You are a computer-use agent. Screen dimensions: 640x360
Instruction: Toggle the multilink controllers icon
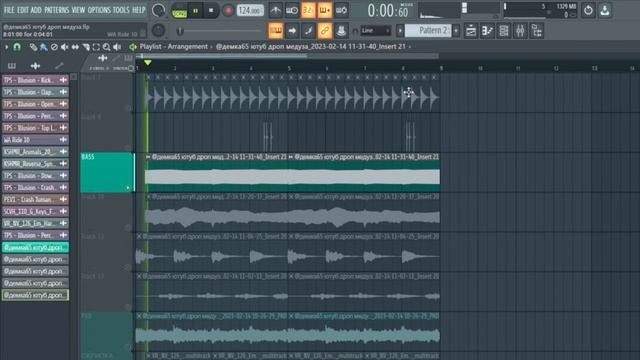(324, 31)
